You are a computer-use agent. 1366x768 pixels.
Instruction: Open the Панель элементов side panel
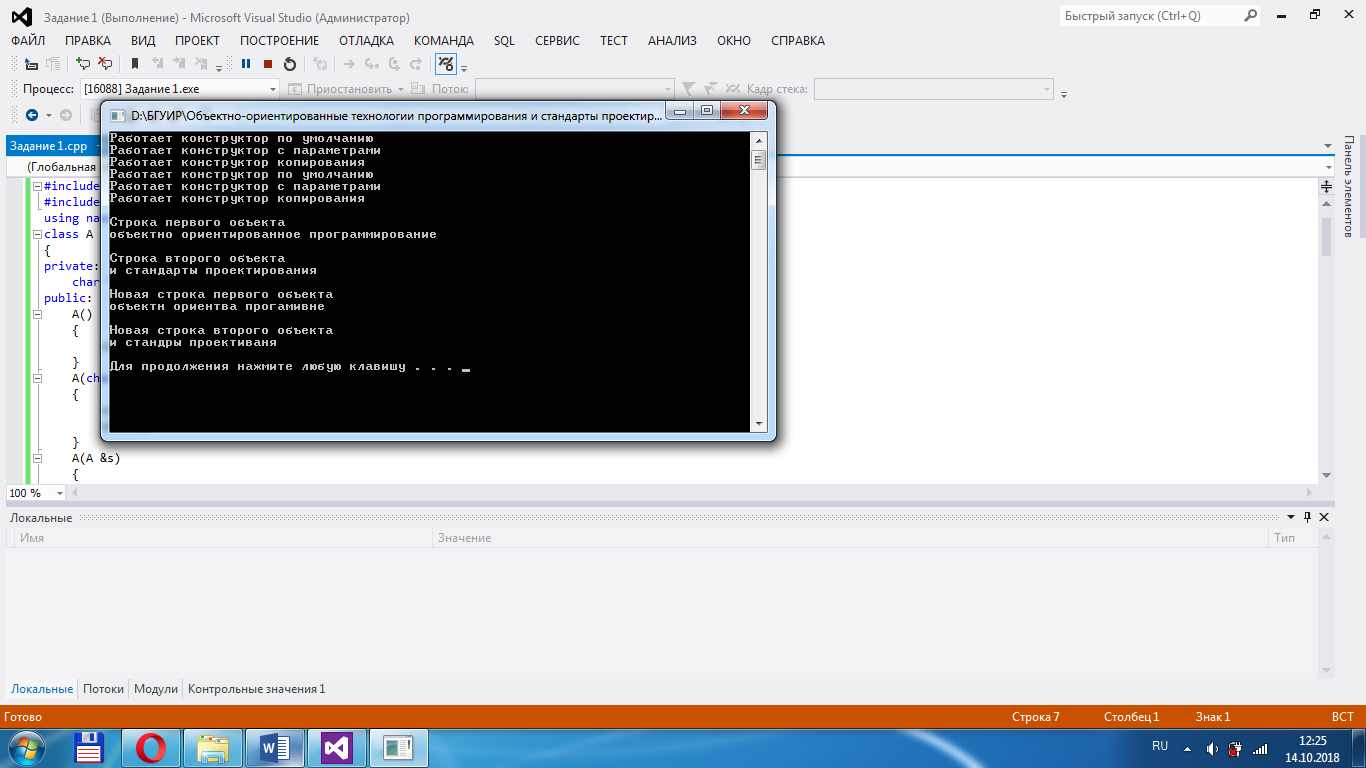click(1348, 186)
